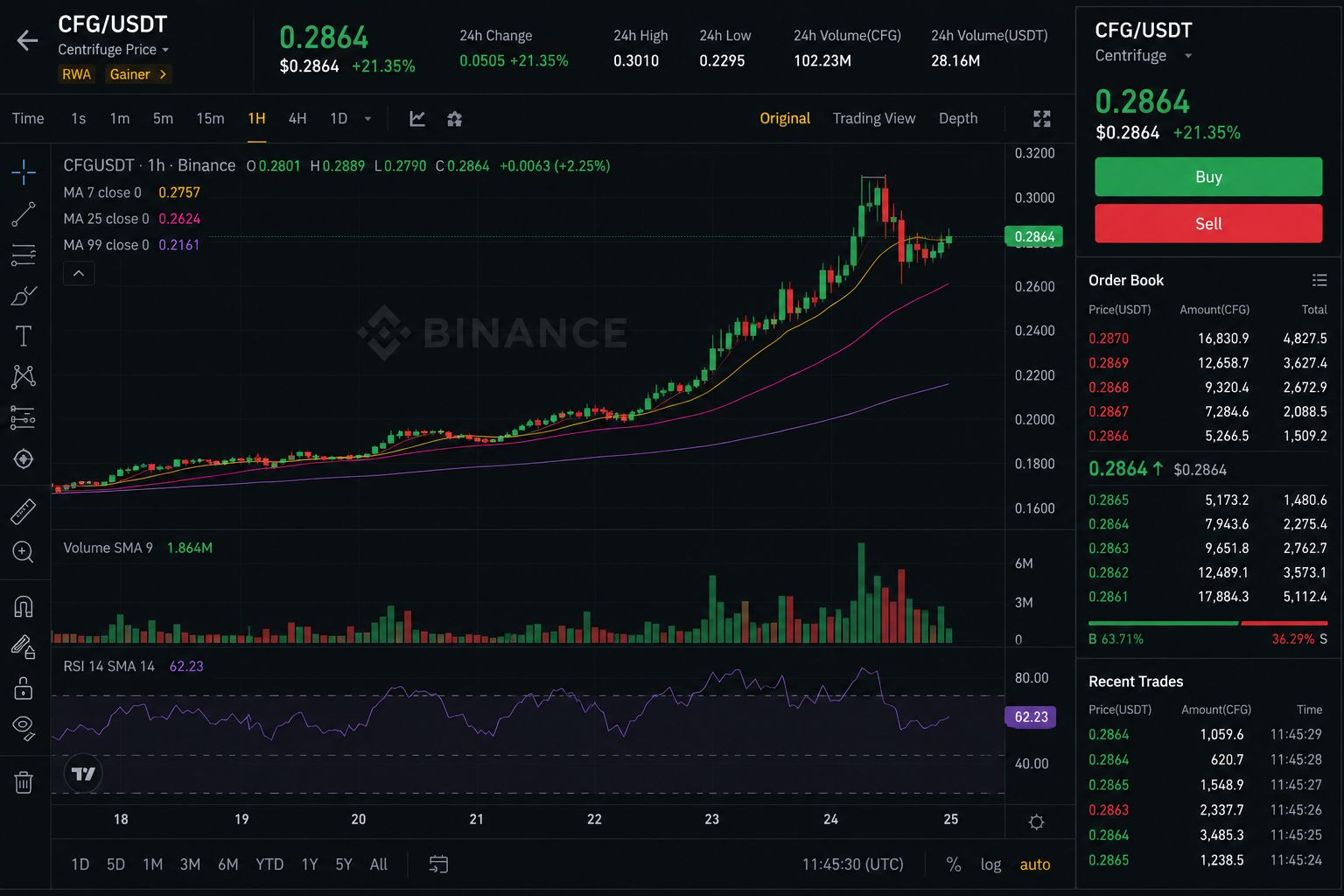Toggle log scale mode
Image resolution: width=1344 pixels, height=896 pixels.
click(x=990, y=864)
